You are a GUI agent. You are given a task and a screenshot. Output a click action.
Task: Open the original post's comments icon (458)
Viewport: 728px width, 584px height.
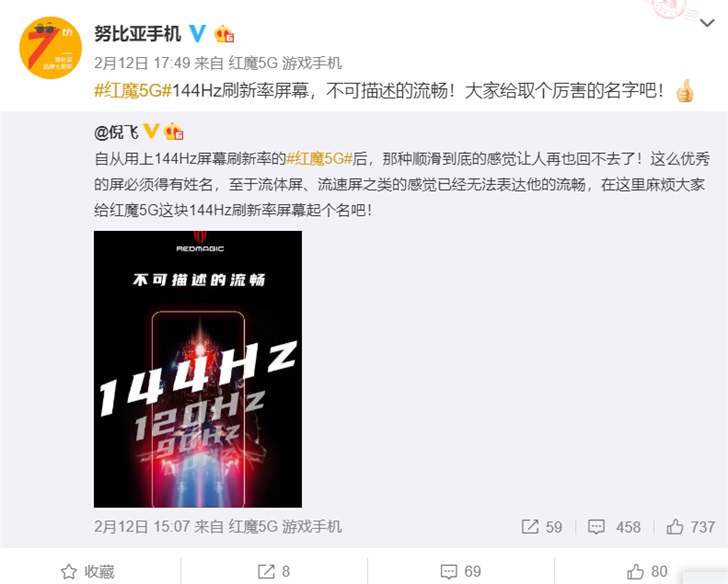point(614,527)
